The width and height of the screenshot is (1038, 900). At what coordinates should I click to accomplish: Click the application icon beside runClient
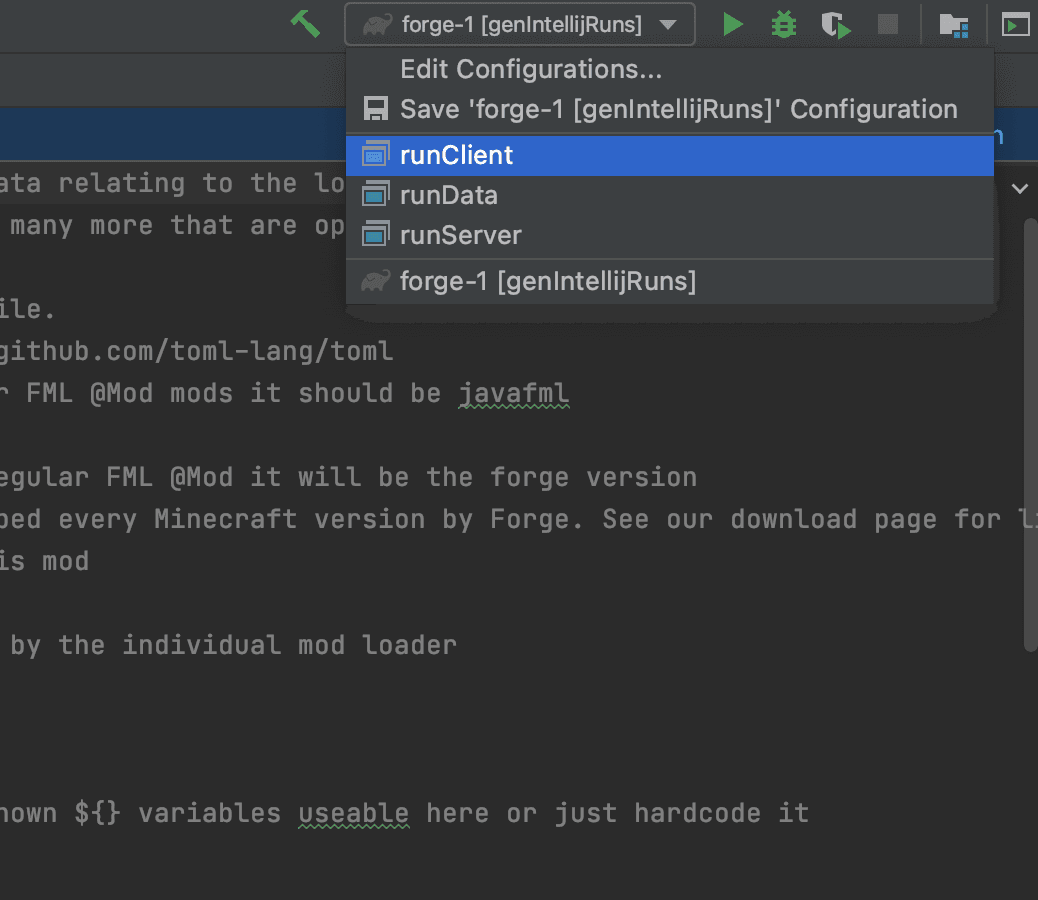click(375, 154)
